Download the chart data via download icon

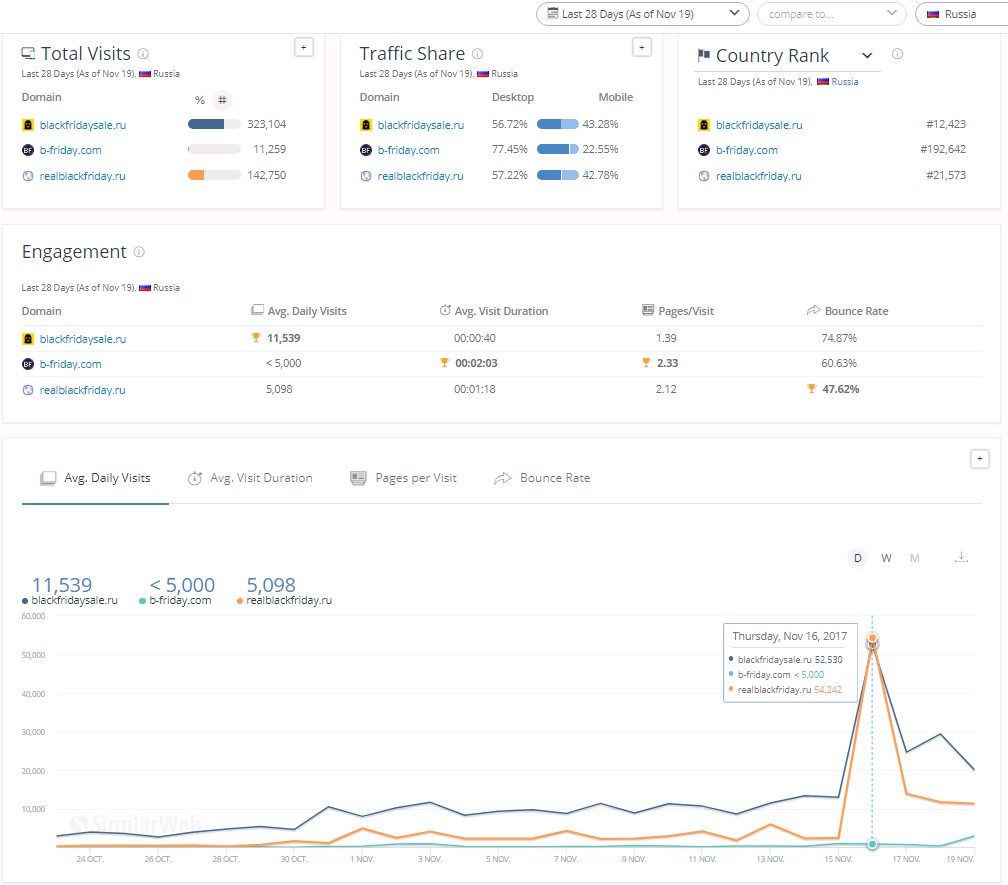[x=961, y=557]
